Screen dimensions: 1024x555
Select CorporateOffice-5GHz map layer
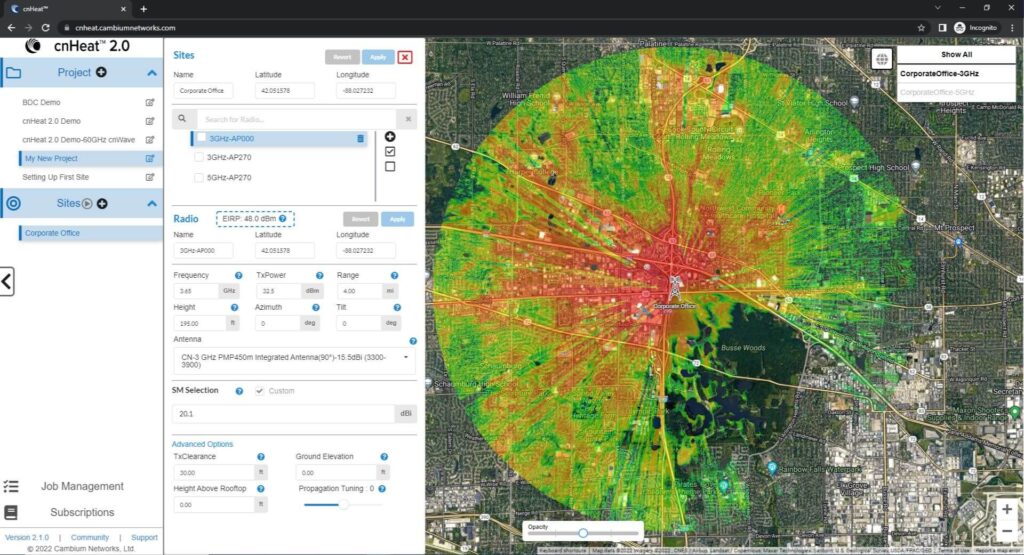(956, 92)
